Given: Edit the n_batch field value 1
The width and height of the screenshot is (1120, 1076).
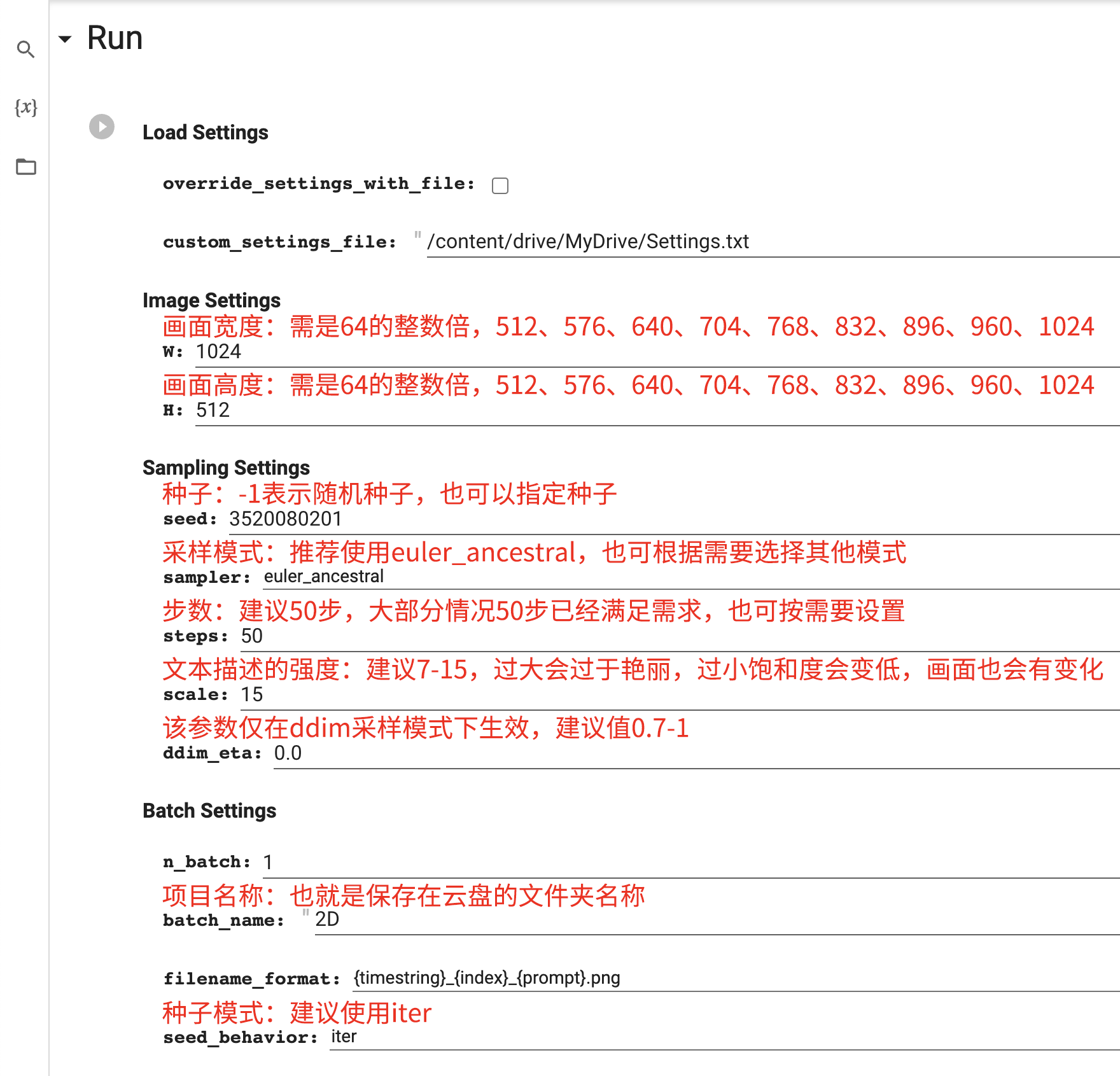Looking at the screenshot, I should (691, 863).
